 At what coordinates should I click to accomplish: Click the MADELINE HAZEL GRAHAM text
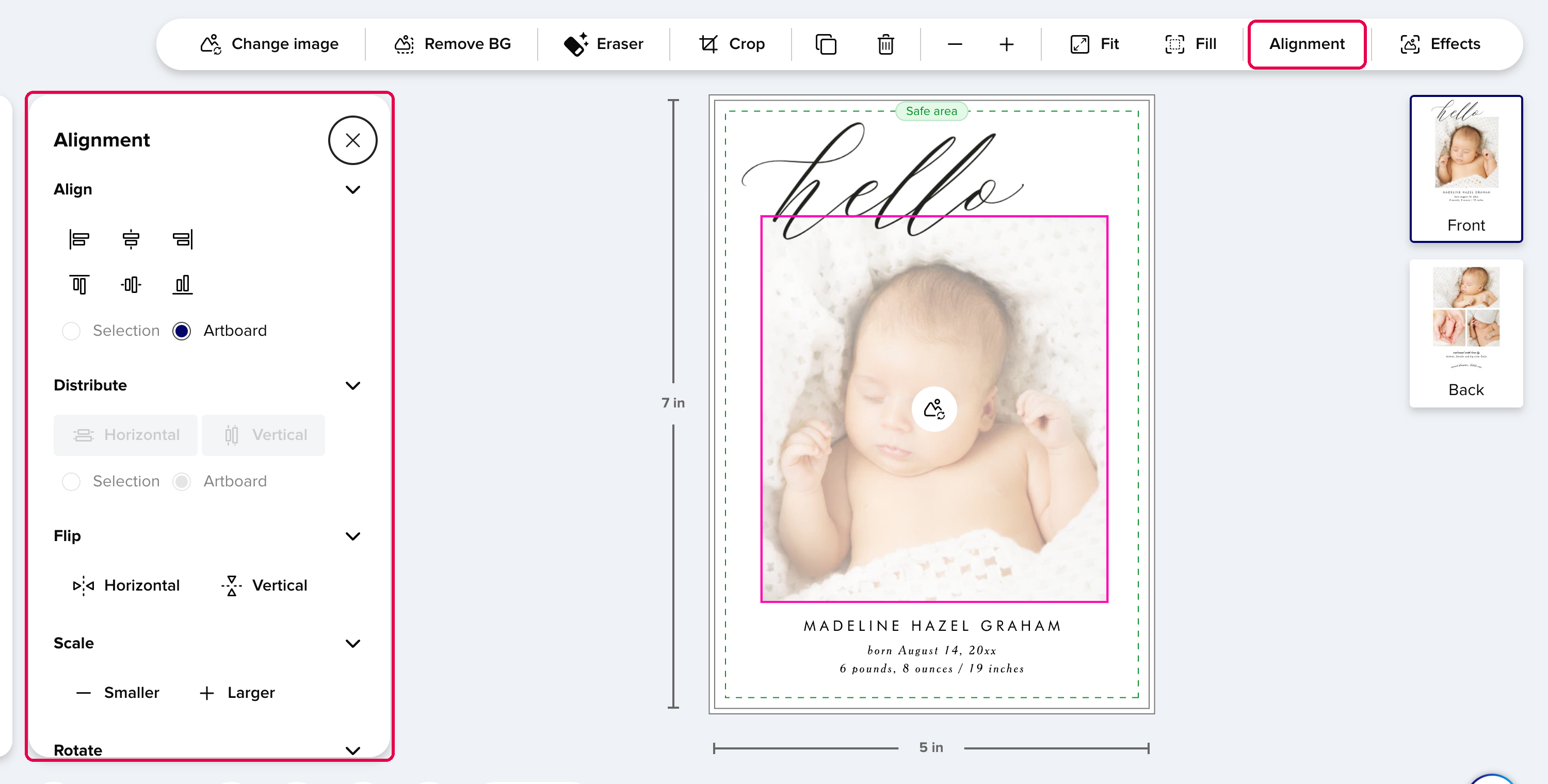click(932, 626)
